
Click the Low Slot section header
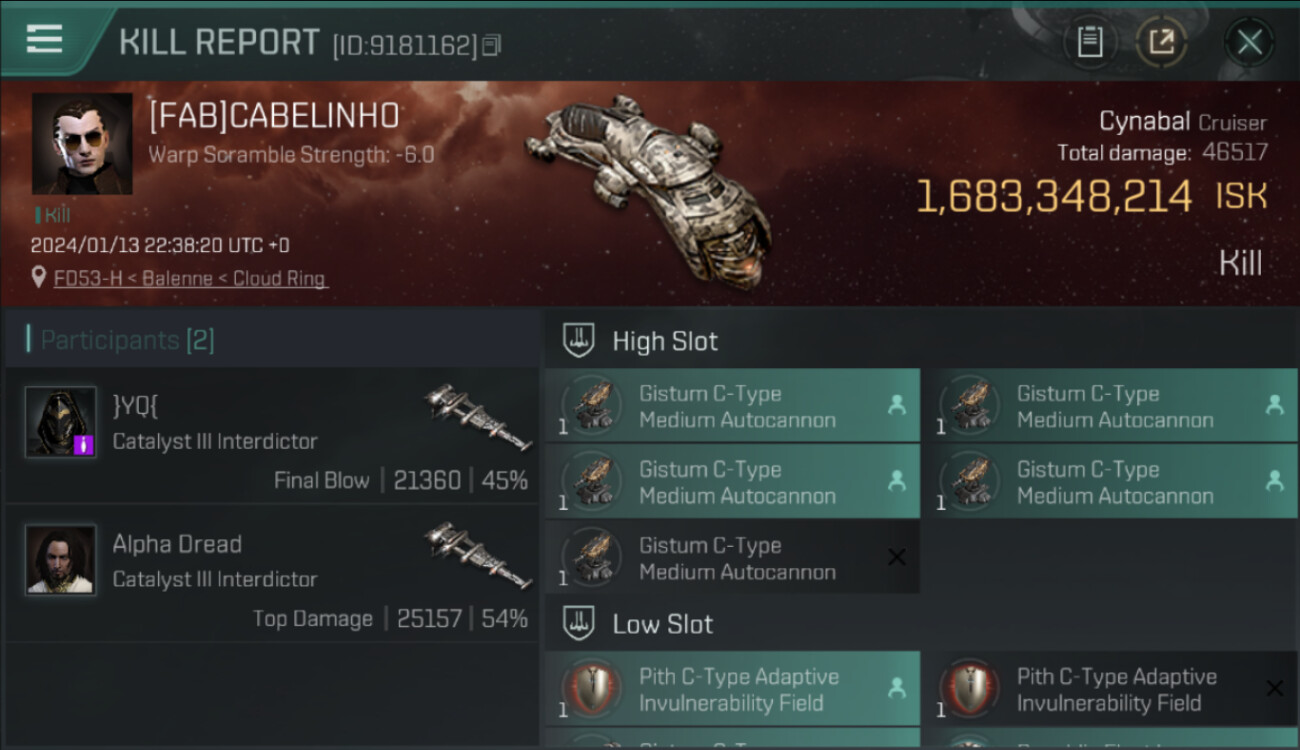coord(662,624)
